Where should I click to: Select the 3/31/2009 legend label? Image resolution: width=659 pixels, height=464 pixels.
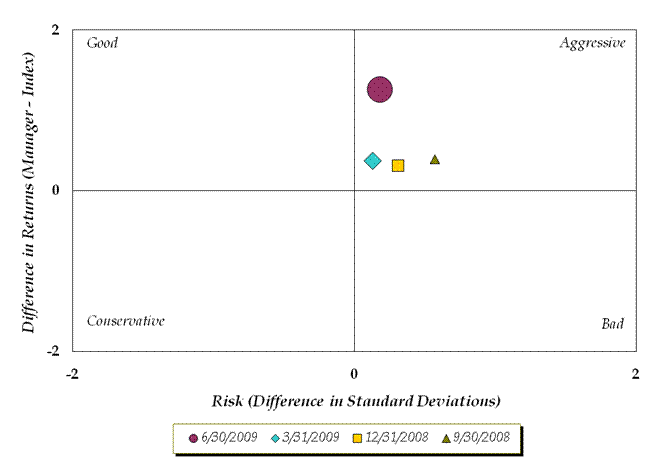pyautogui.click(x=311, y=438)
